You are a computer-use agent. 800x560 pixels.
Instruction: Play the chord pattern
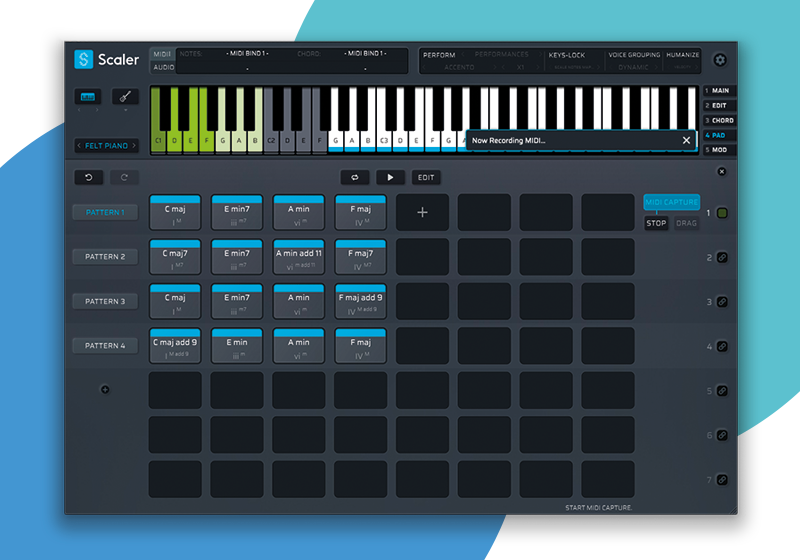coord(390,177)
